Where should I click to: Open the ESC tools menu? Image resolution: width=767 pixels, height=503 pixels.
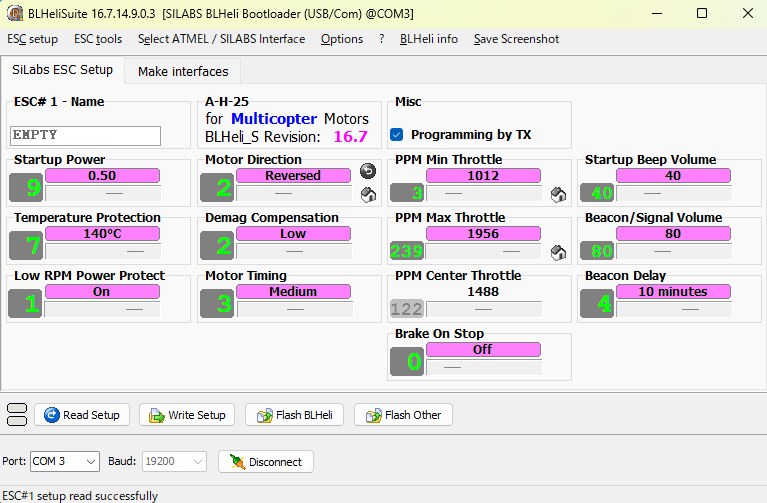tap(98, 39)
